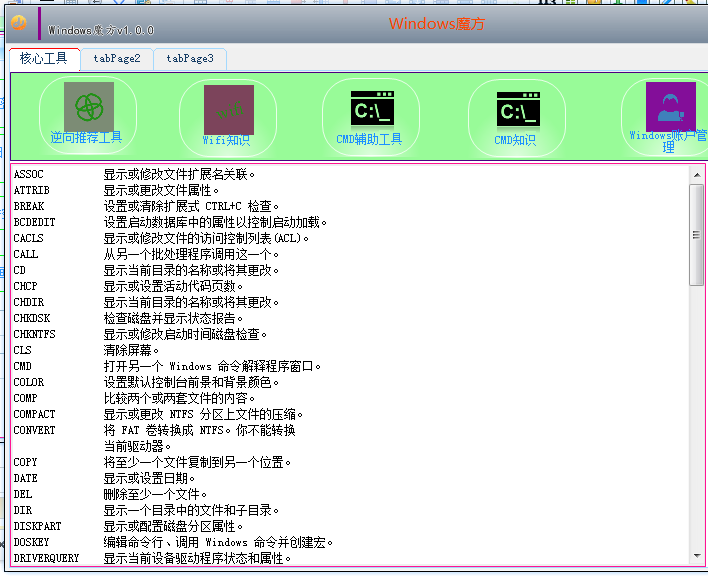Select the COPY command row
708x576 pixels.
[x=152, y=462]
